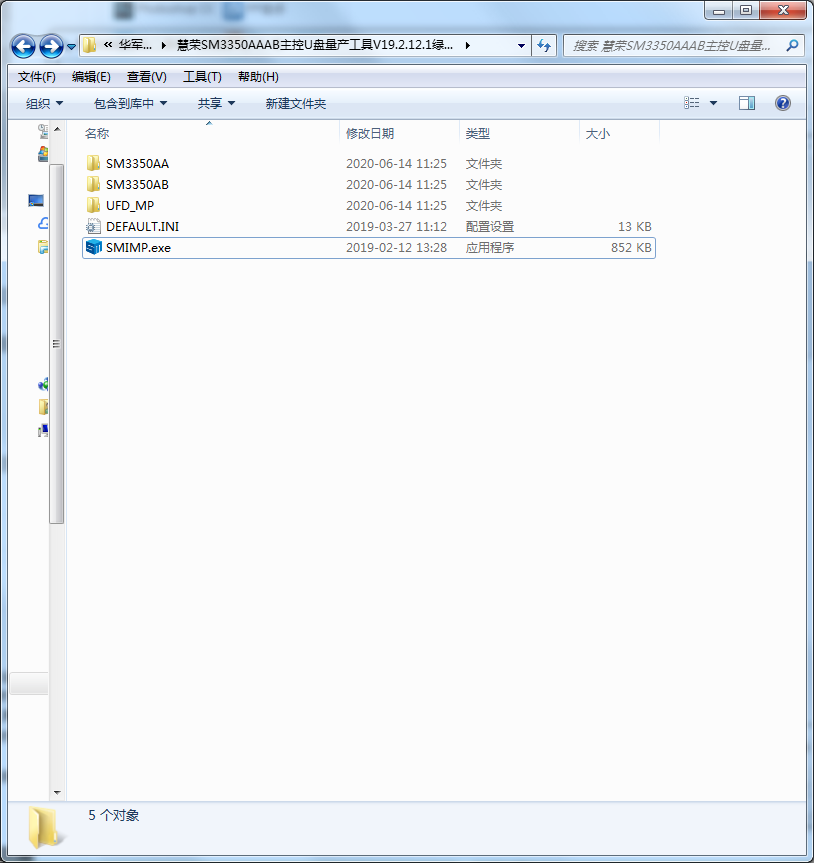The height and width of the screenshot is (863, 814).
Task: Sort by the 名称 column header
Action: (97, 134)
